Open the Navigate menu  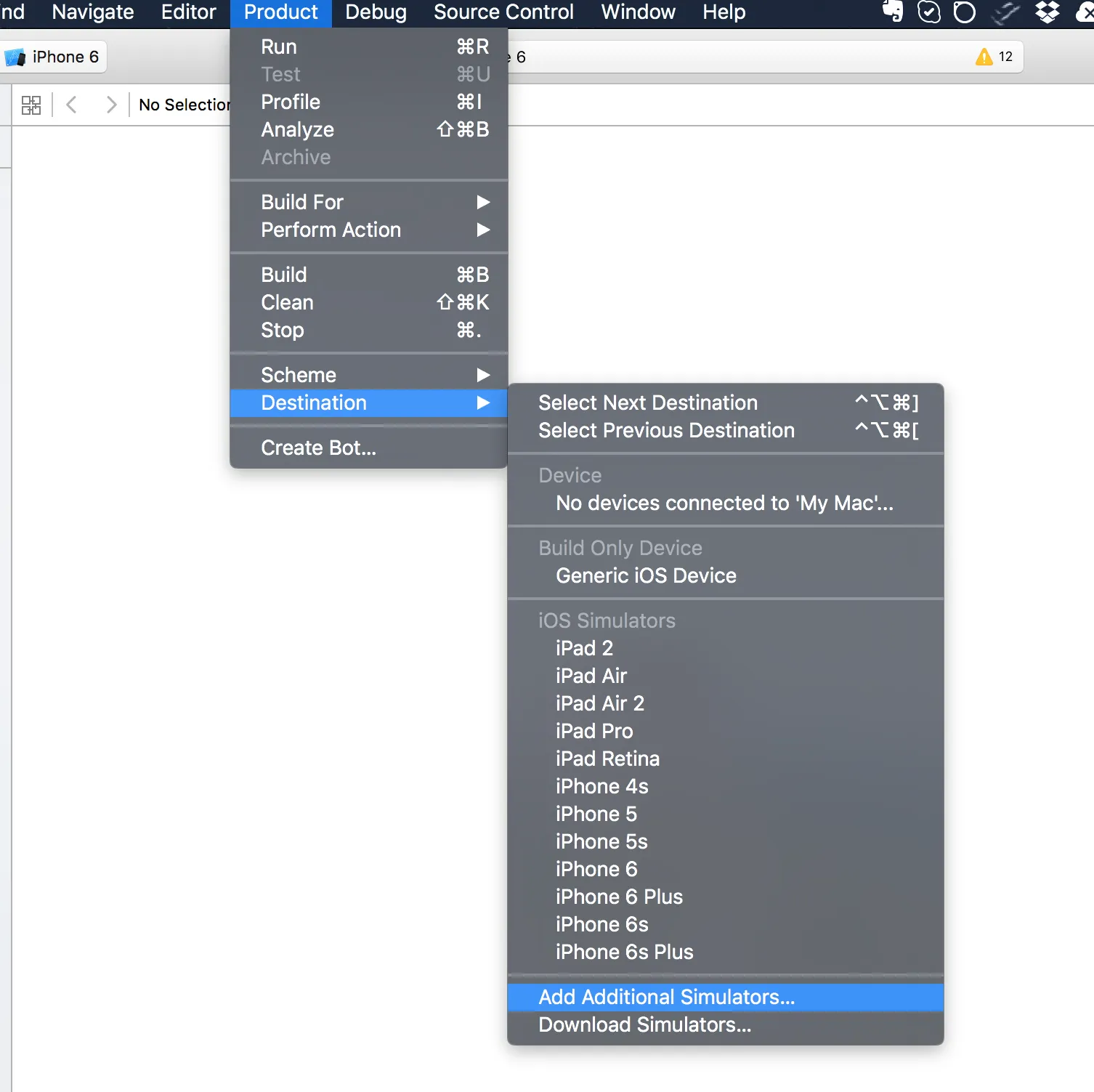[93, 12]
